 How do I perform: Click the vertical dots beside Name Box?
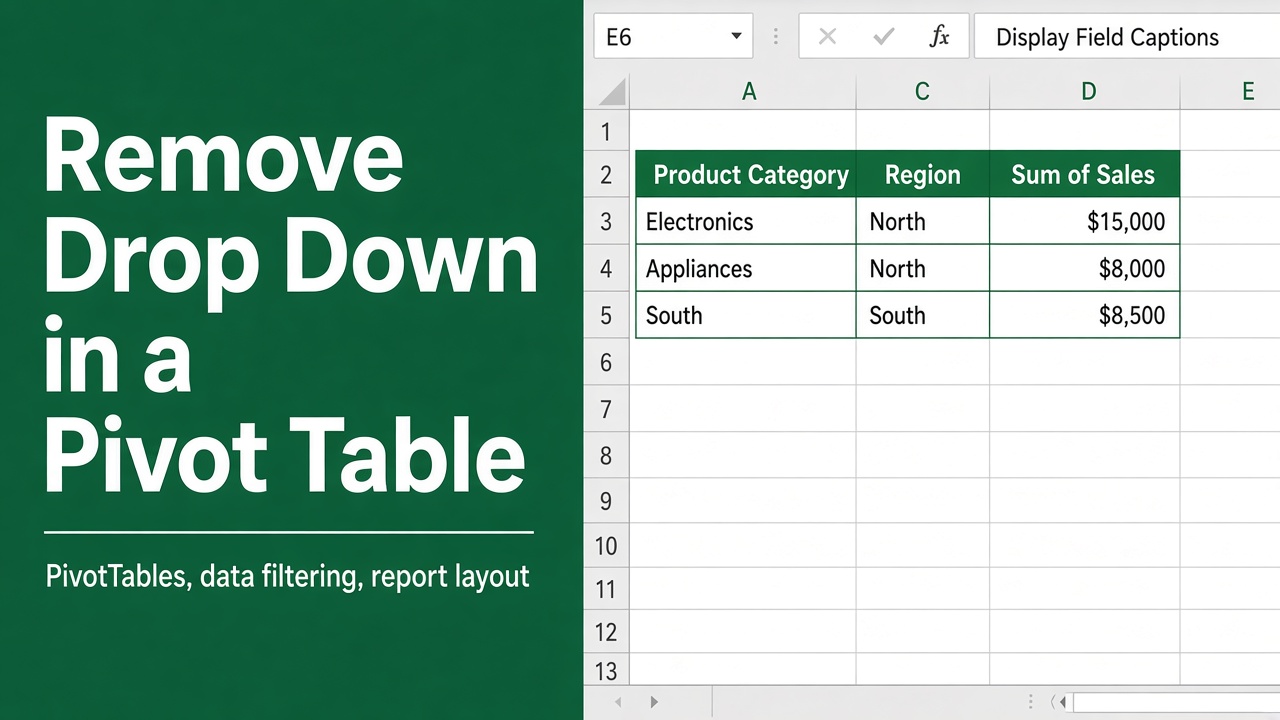[x=775, y=37]
